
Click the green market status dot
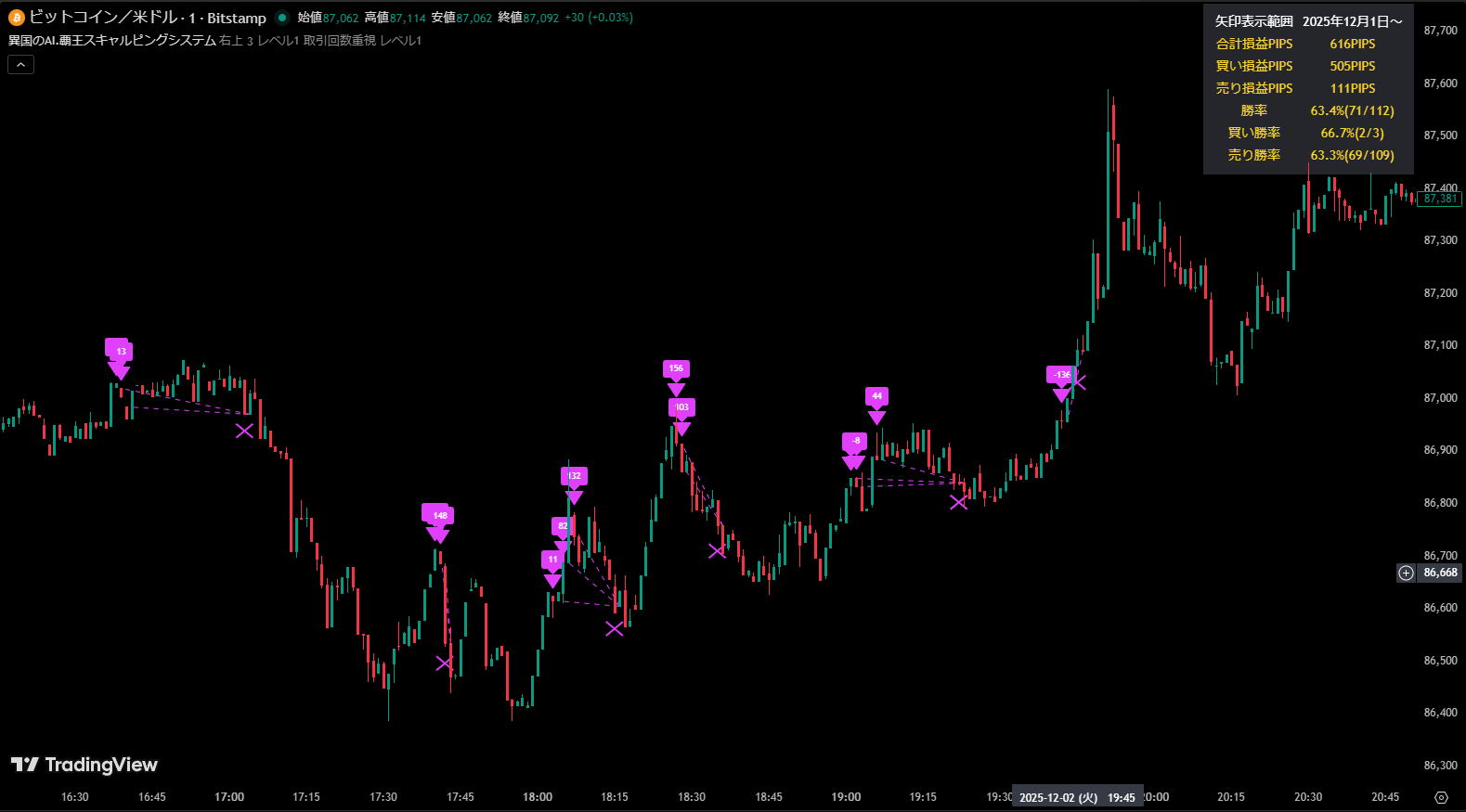(282, 18)
